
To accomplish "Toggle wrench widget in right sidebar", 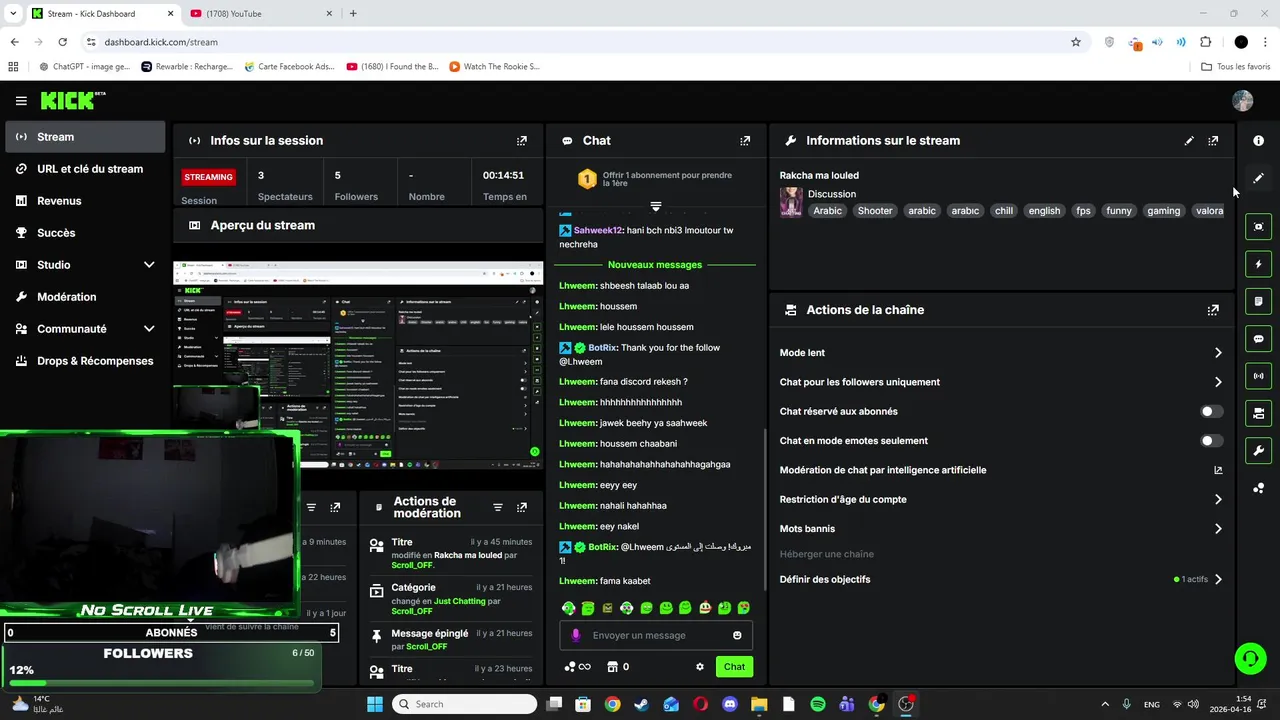I will (1258, 451).
